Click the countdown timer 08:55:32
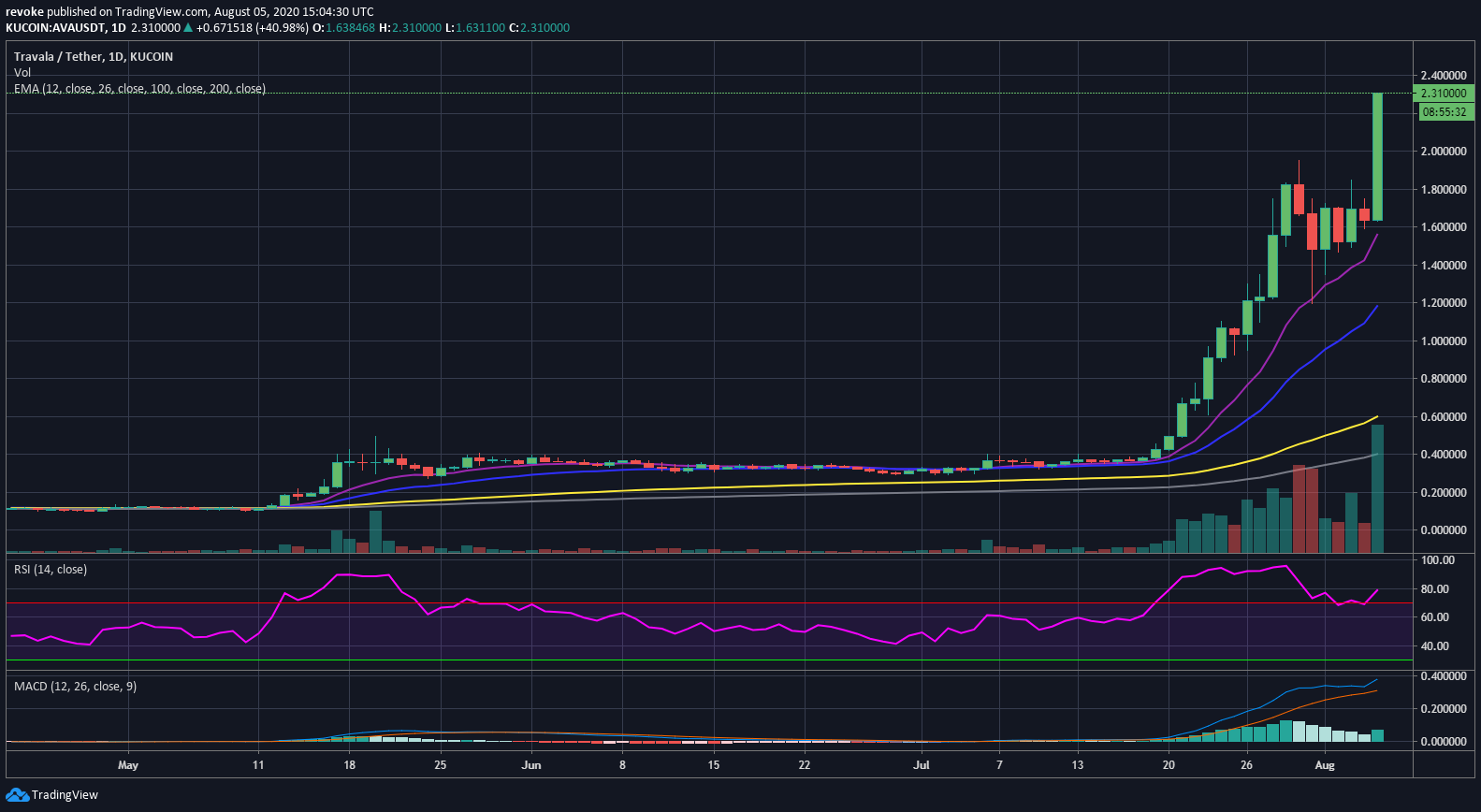 [x=1445, y=112]
